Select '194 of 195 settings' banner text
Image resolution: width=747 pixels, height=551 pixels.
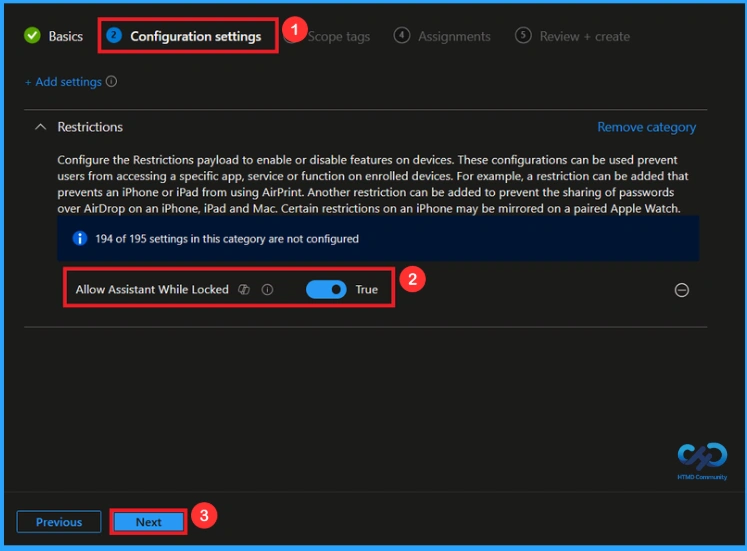pyautogui.click(x=227, y=239)
